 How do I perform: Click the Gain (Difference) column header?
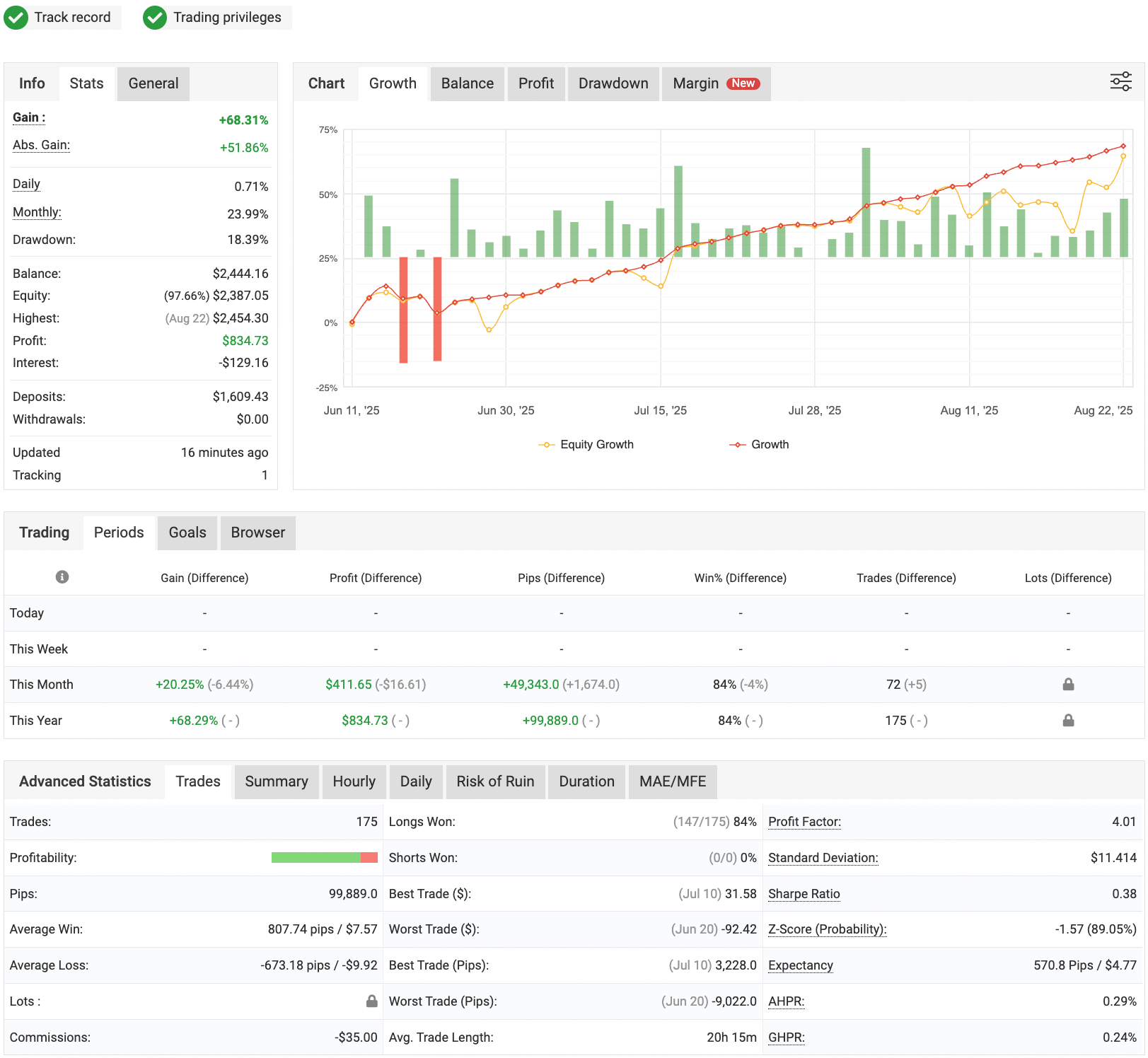(x=204, y=578)
